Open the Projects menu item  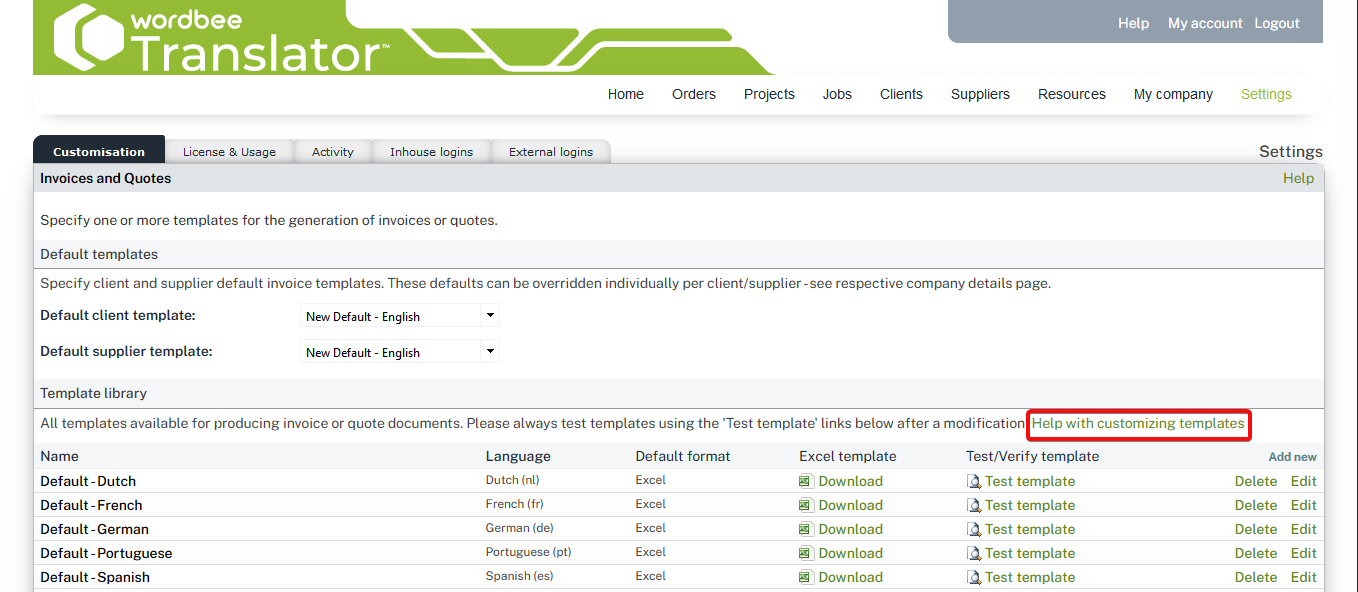[x=769, y=94]
